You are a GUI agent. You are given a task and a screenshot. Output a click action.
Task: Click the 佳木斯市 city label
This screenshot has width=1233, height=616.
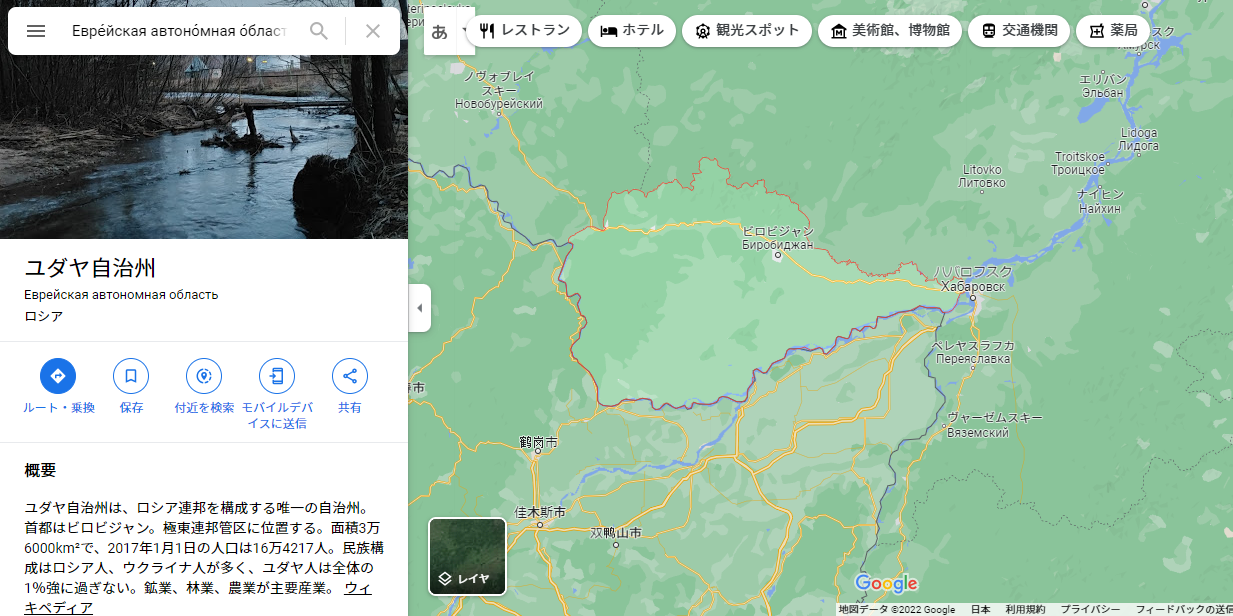coord(540,512)
